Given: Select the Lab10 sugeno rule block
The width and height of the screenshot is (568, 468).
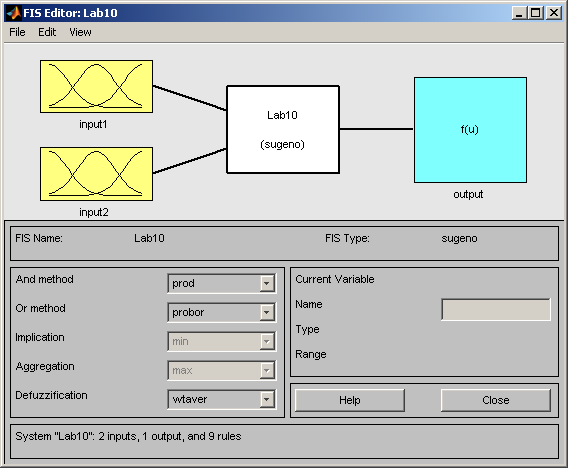Looking at the screenshot, I should point(283,129).
